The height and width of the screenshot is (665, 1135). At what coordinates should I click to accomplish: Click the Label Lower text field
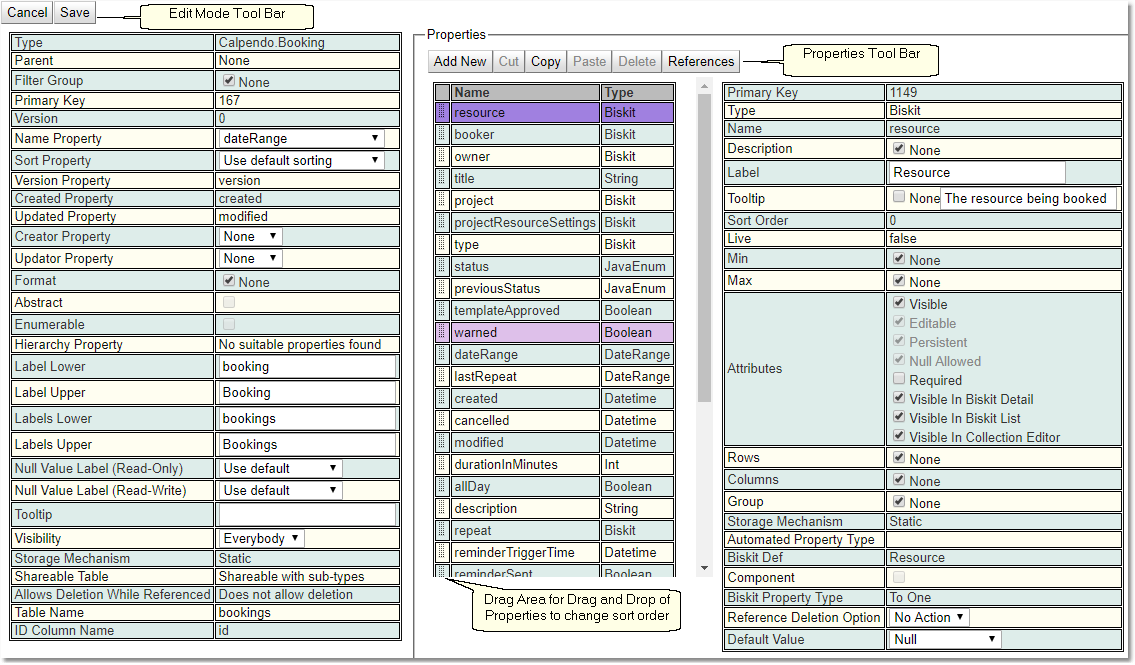(306, 367)
